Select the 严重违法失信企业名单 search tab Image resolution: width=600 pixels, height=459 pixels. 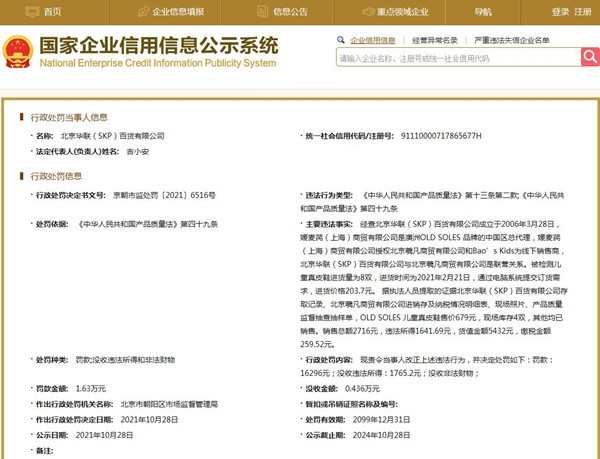[x=514, y=38]
